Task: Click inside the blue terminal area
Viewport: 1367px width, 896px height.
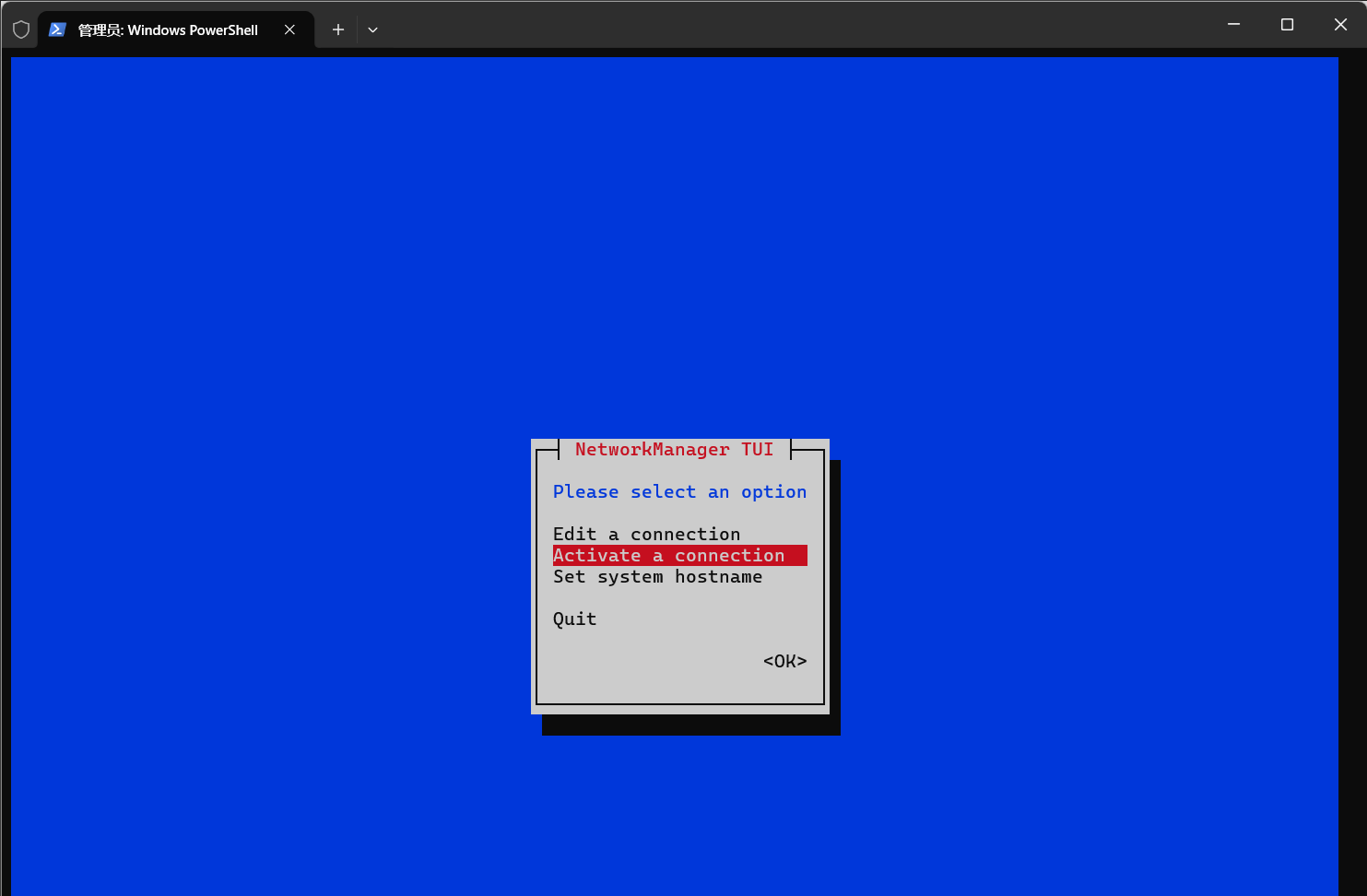Action: click(x=277, y=277)
